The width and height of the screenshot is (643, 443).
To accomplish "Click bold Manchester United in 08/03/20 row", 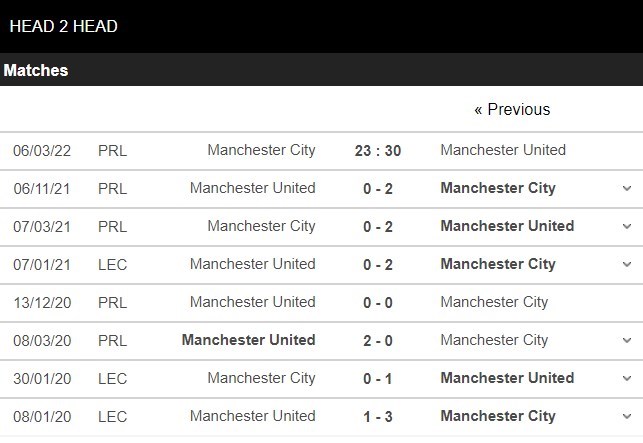I will (x=248, y=340).
